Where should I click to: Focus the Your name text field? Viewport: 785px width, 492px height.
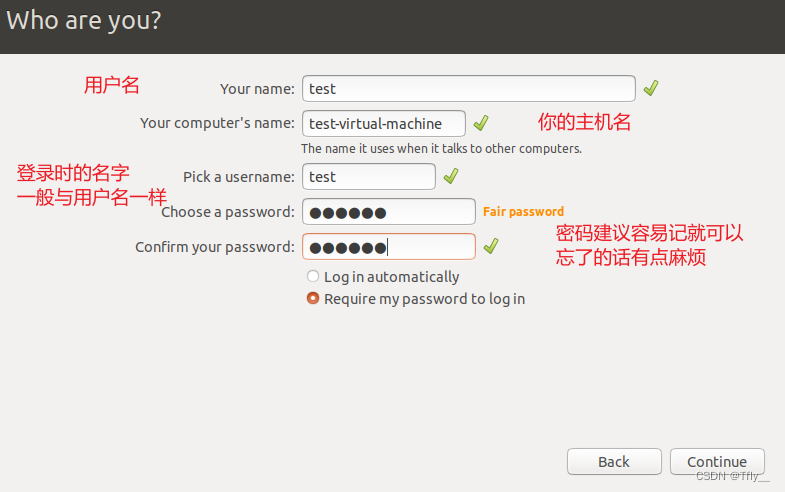point(469,89)
